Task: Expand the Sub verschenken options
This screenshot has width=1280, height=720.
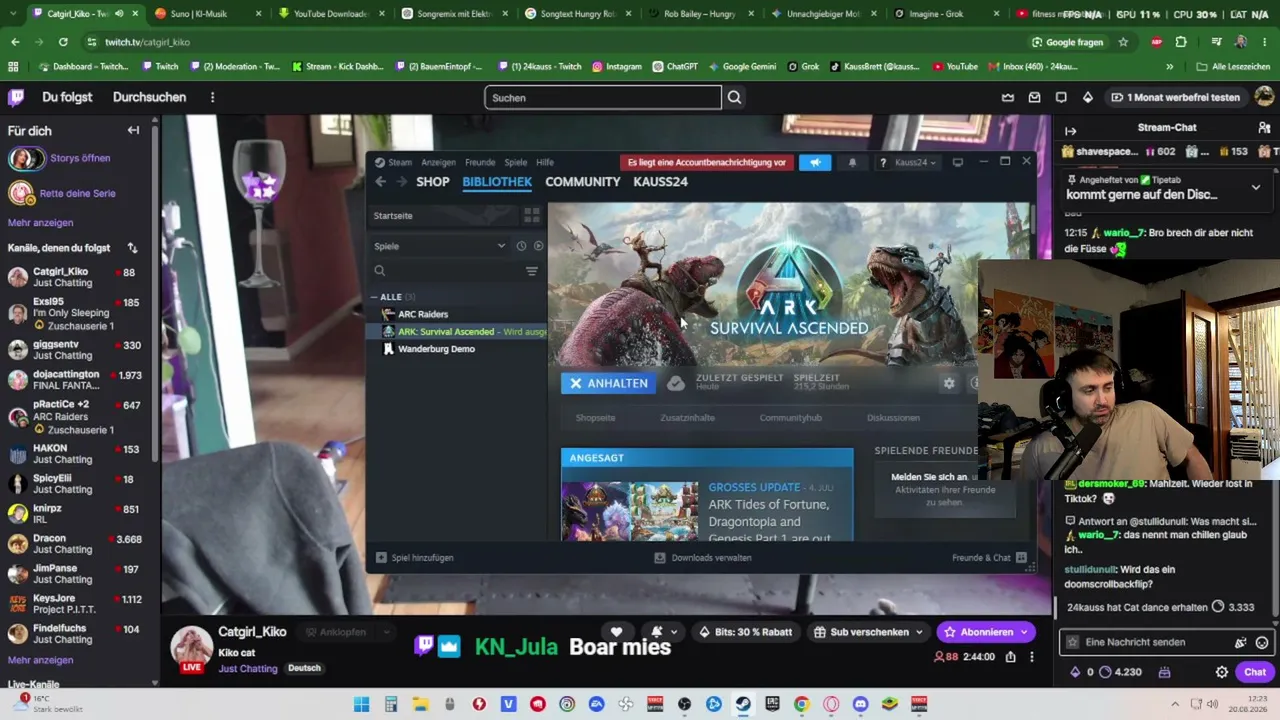Action: (918, 632)
